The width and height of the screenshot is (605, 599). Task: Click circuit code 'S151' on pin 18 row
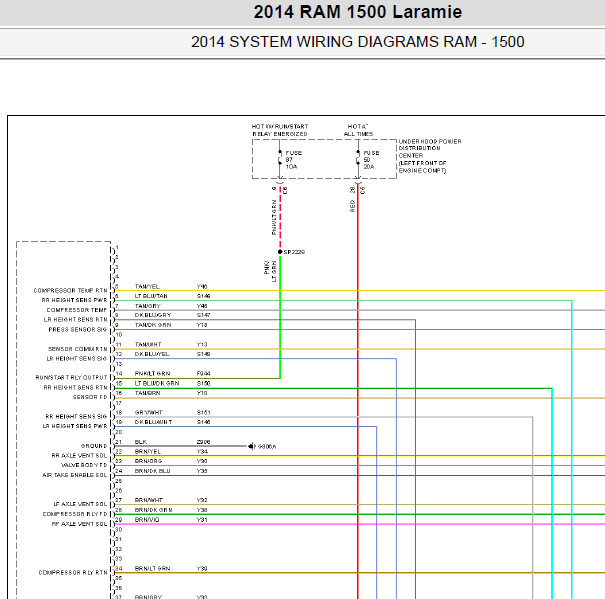point(203,413)
